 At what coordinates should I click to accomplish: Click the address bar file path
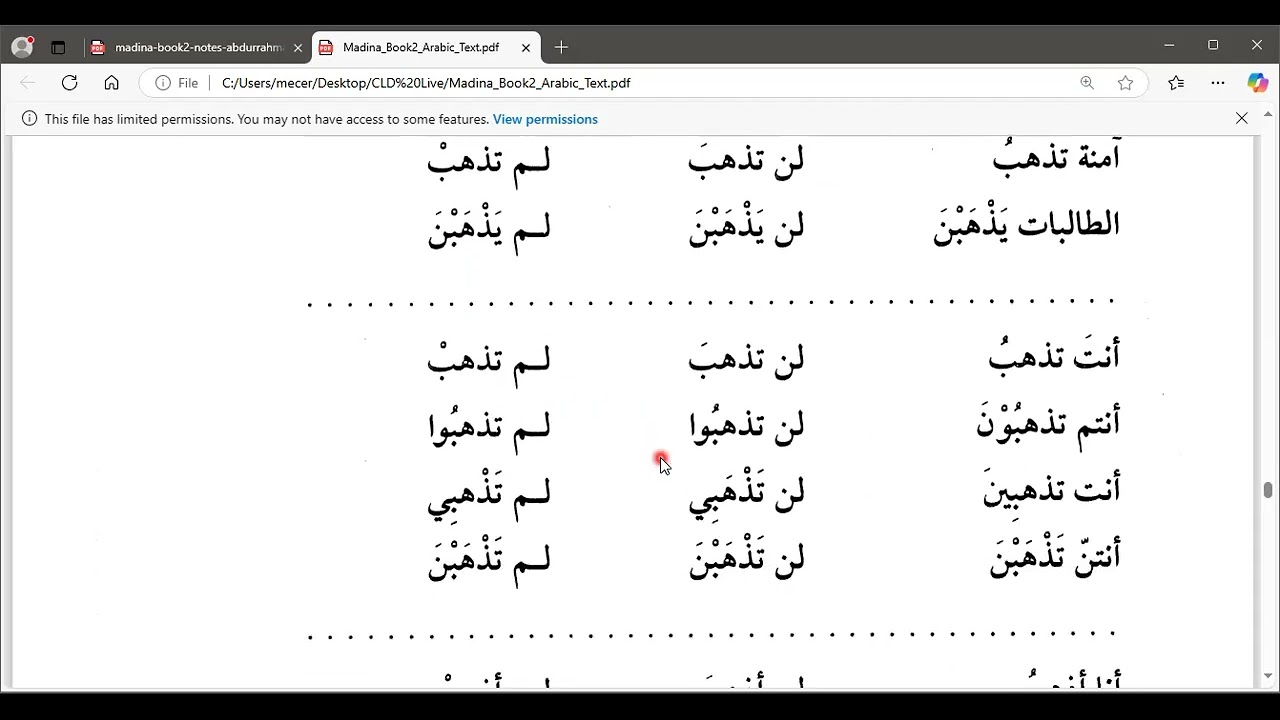point(426,83)
